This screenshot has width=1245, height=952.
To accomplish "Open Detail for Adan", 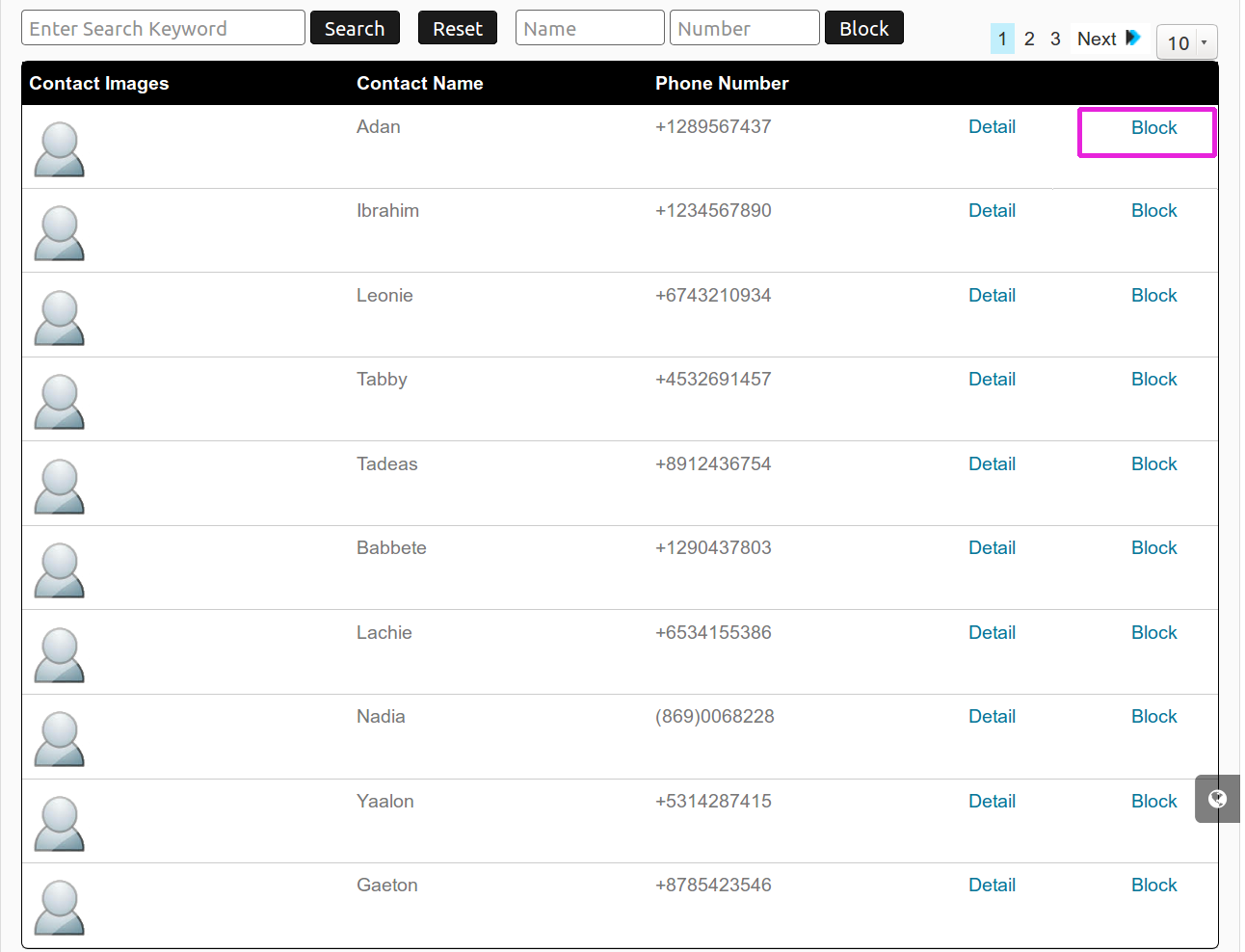I will pos(992,127).
